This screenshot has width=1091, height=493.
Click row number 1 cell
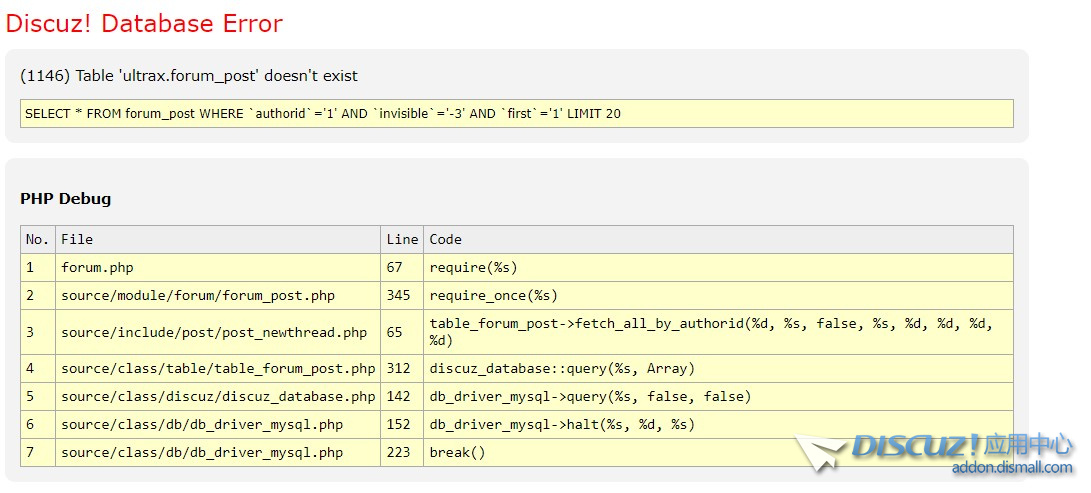click(38, 268)
